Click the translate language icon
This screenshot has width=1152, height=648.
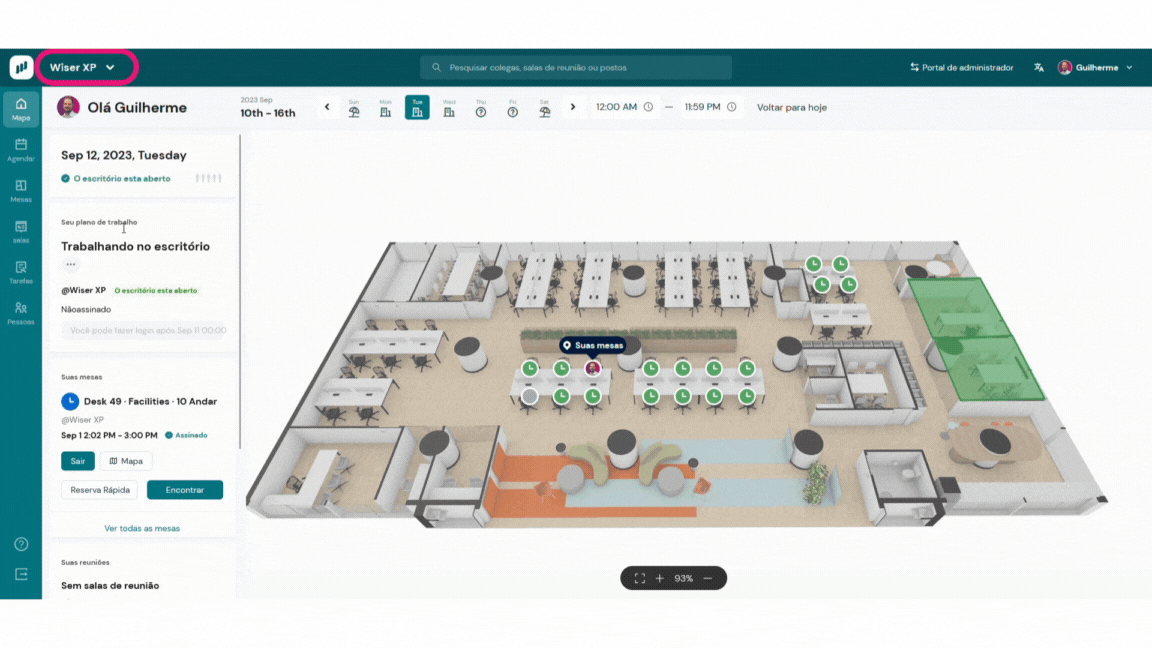coord(1039,68)
